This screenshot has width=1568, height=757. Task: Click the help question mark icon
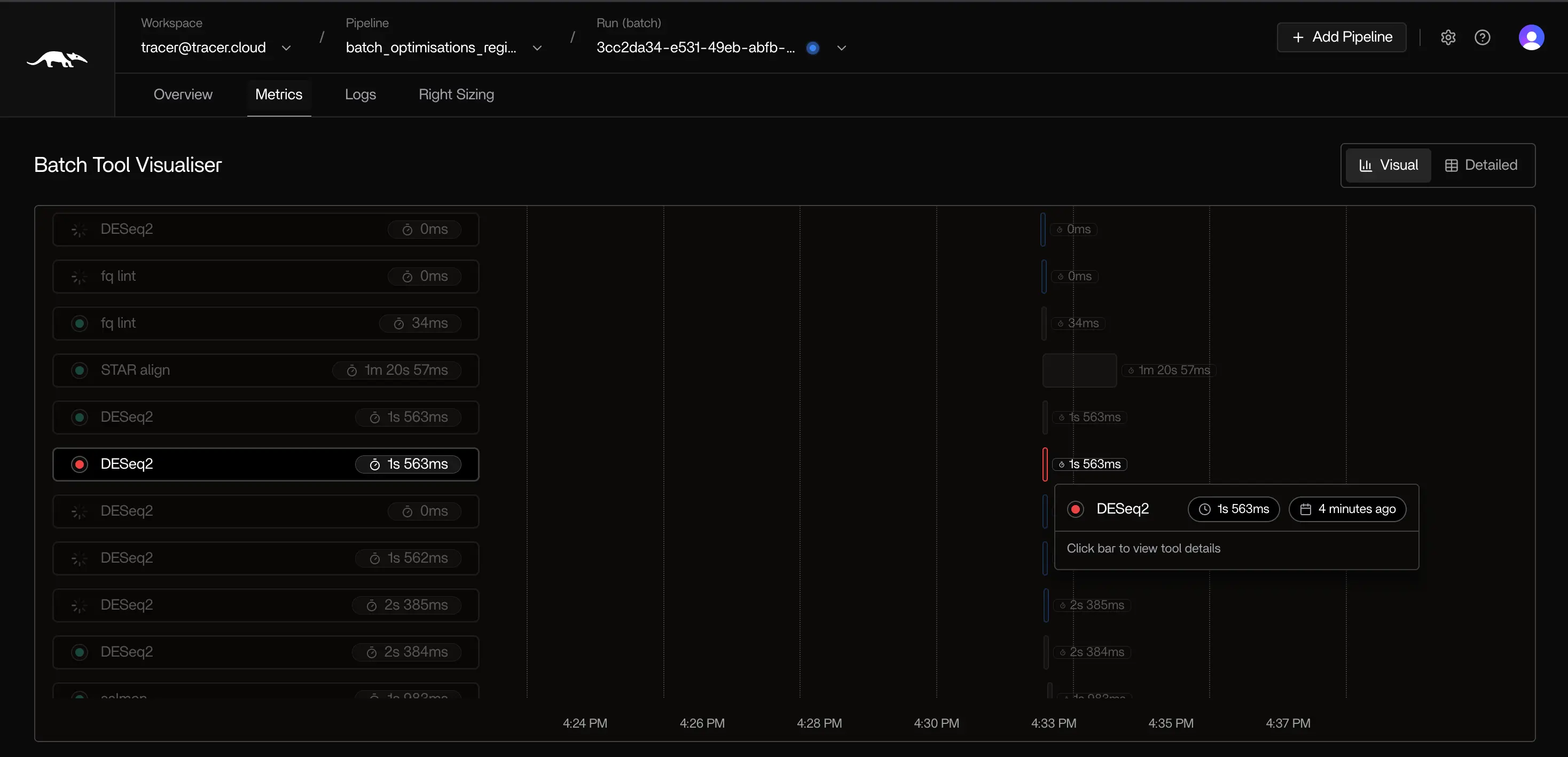point(1483,37)
